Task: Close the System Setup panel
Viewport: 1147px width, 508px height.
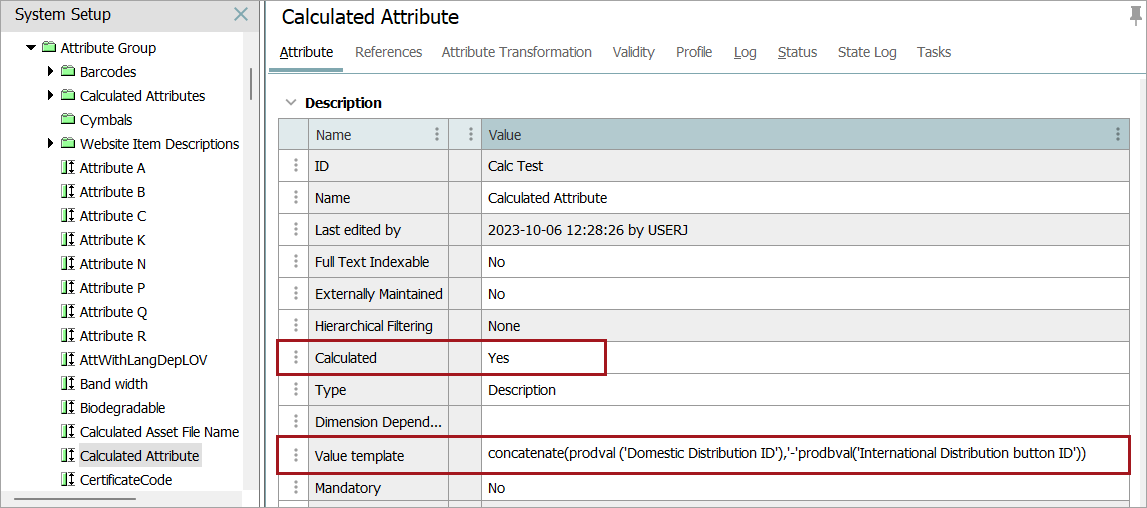Action: pyautogui.click(x=240, y=15)
